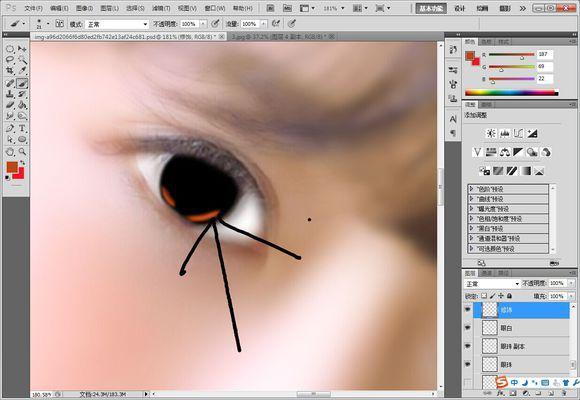Open layer blend mode dropdown
580x400 pixels.
(492, 284)
